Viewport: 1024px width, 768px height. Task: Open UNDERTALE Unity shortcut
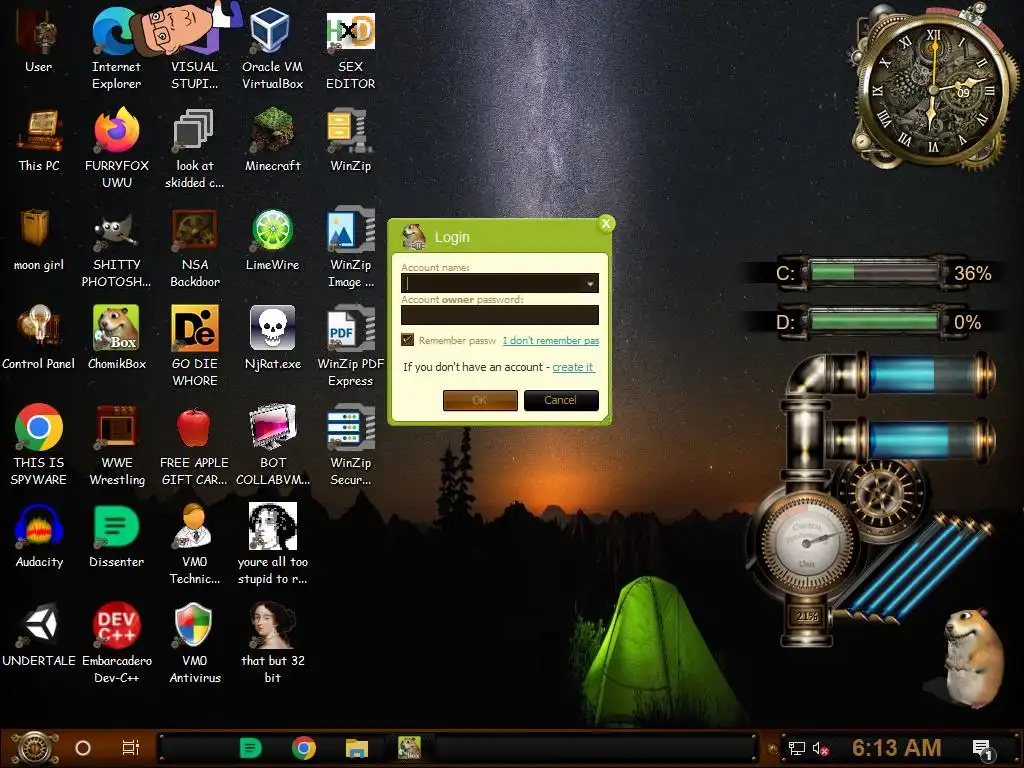point(39,635)
